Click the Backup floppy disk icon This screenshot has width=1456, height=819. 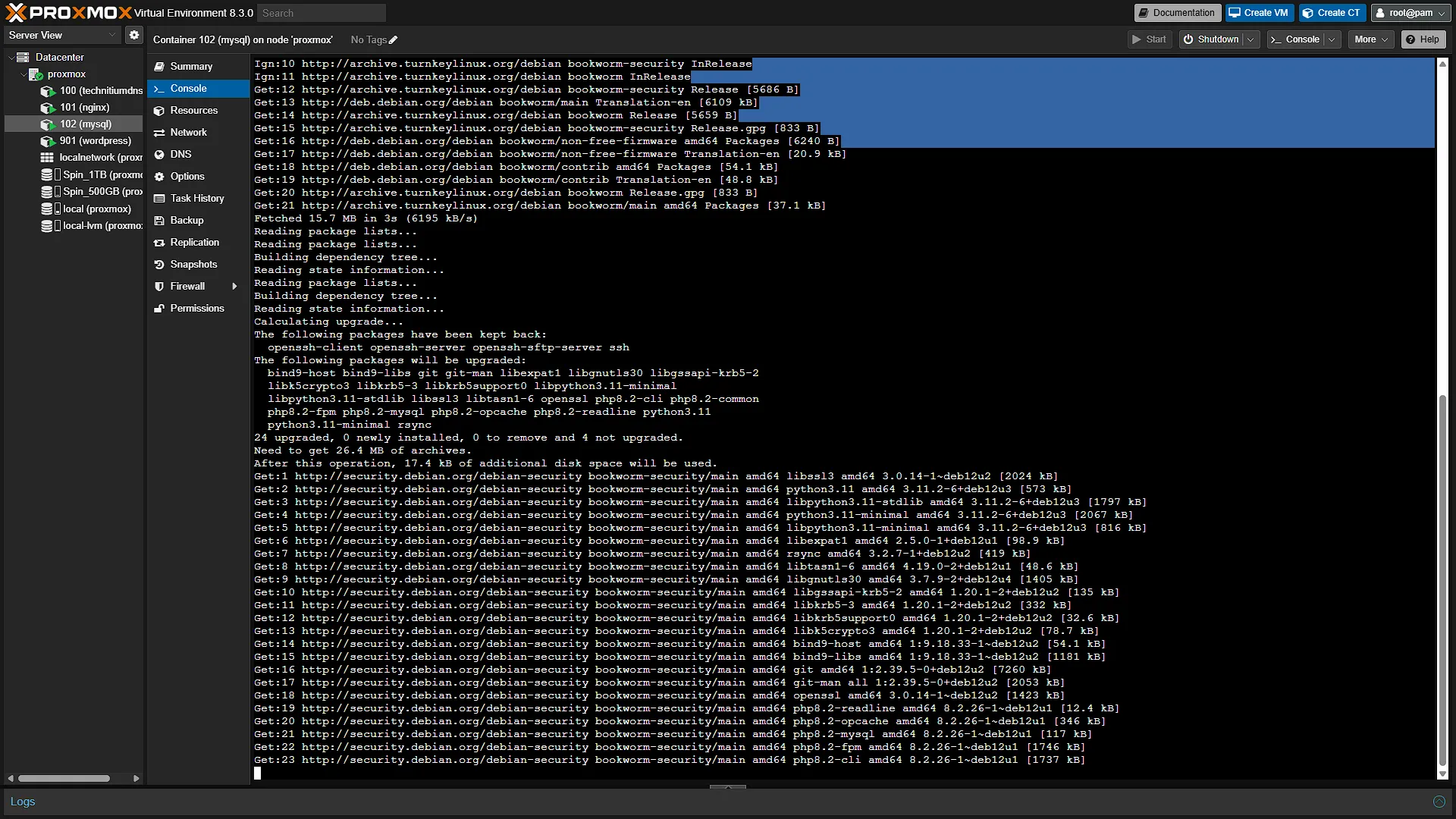pos(159,221)
